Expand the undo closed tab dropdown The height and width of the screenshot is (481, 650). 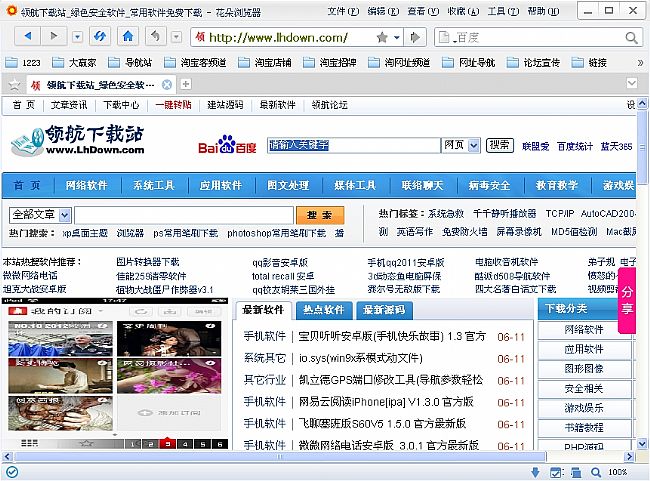[177, 37]
